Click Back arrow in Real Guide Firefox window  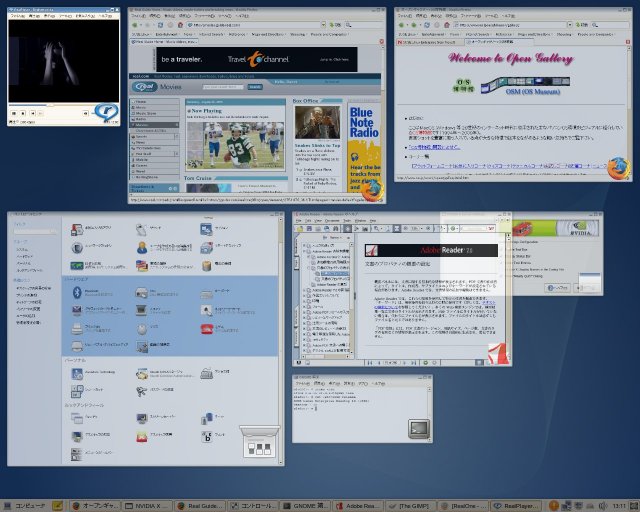tap(135, 25)
